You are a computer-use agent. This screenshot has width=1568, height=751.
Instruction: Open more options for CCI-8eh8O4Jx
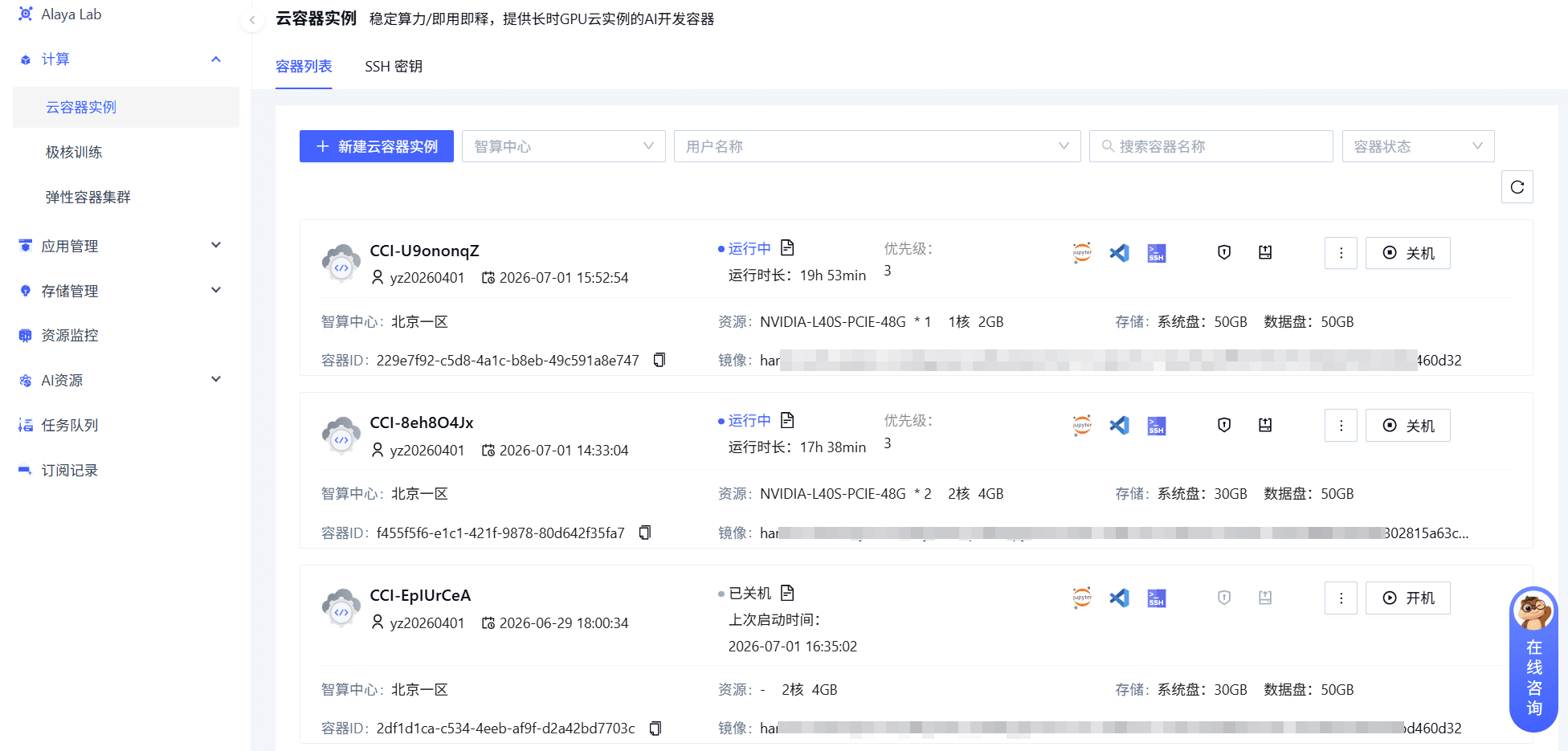[1341, 426]
